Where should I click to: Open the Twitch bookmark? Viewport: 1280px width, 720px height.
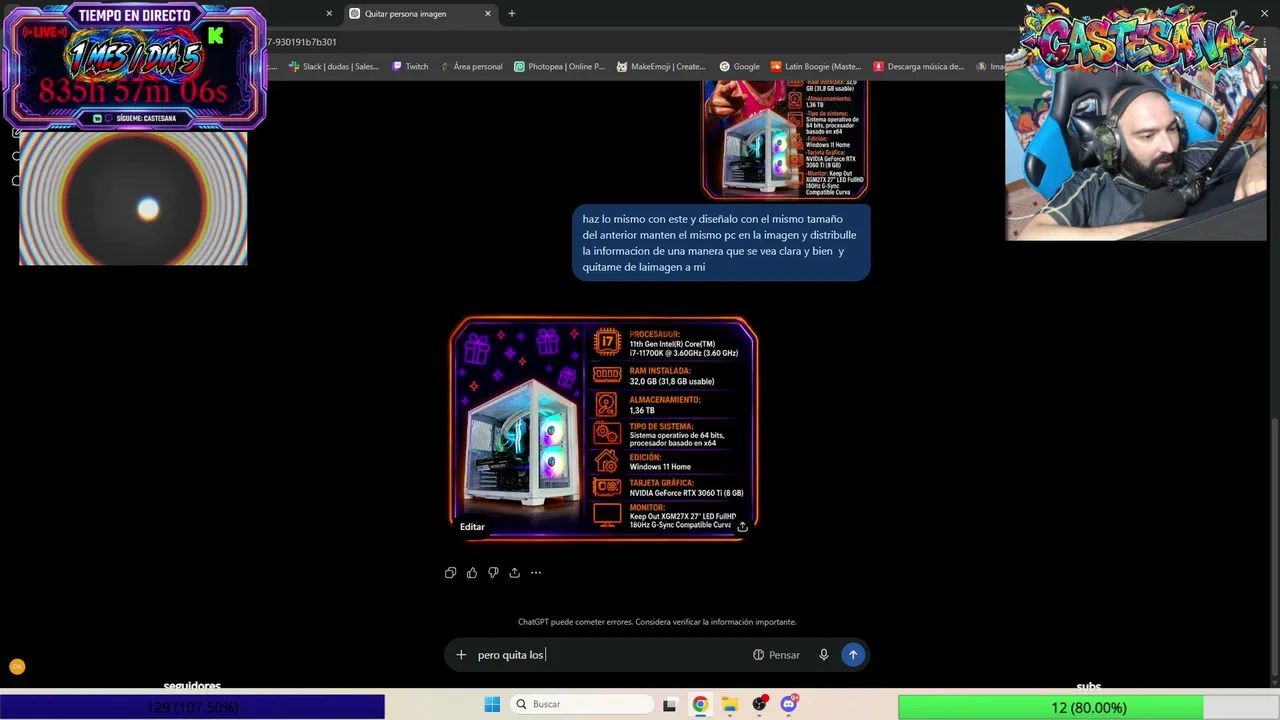410,67
